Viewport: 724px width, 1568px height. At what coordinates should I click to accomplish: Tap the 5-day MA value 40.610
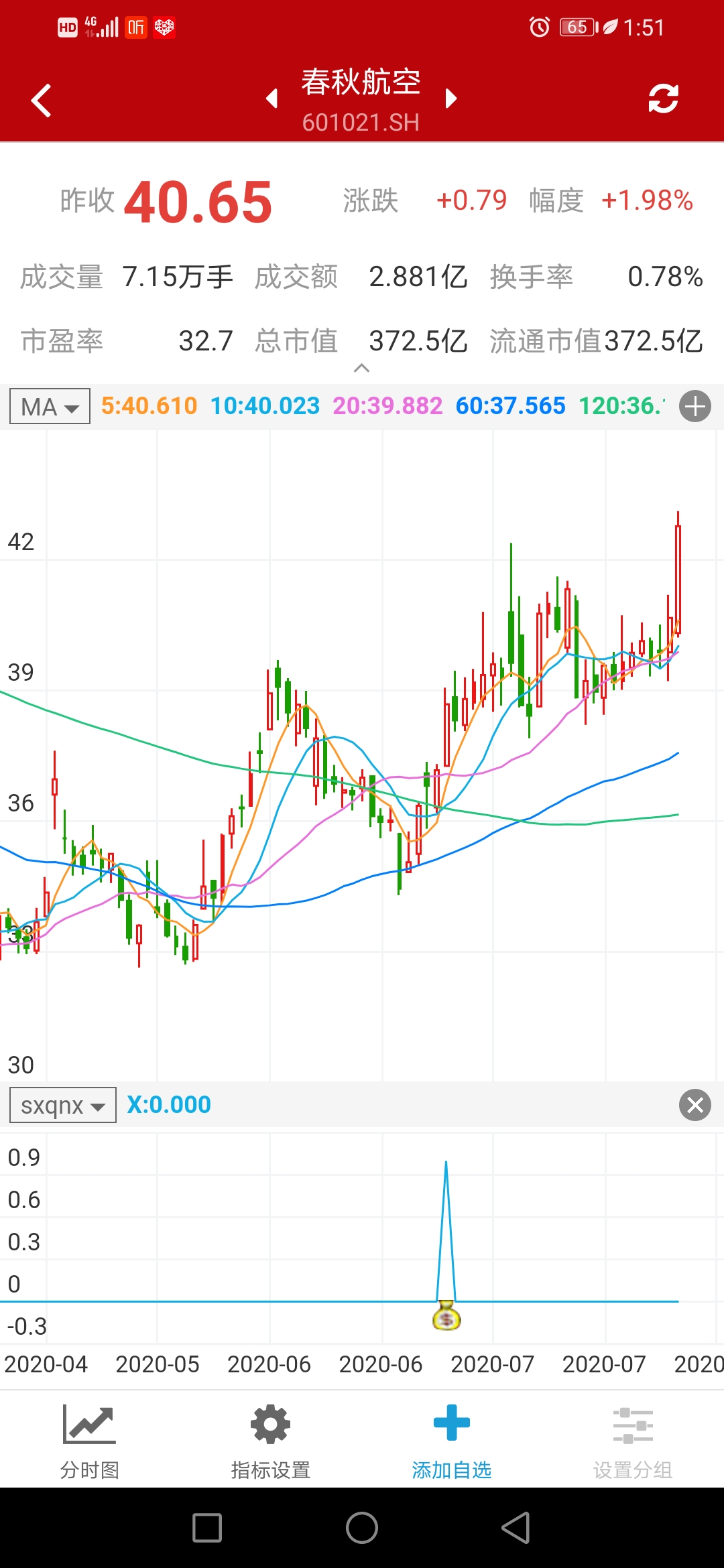(149, 406)
